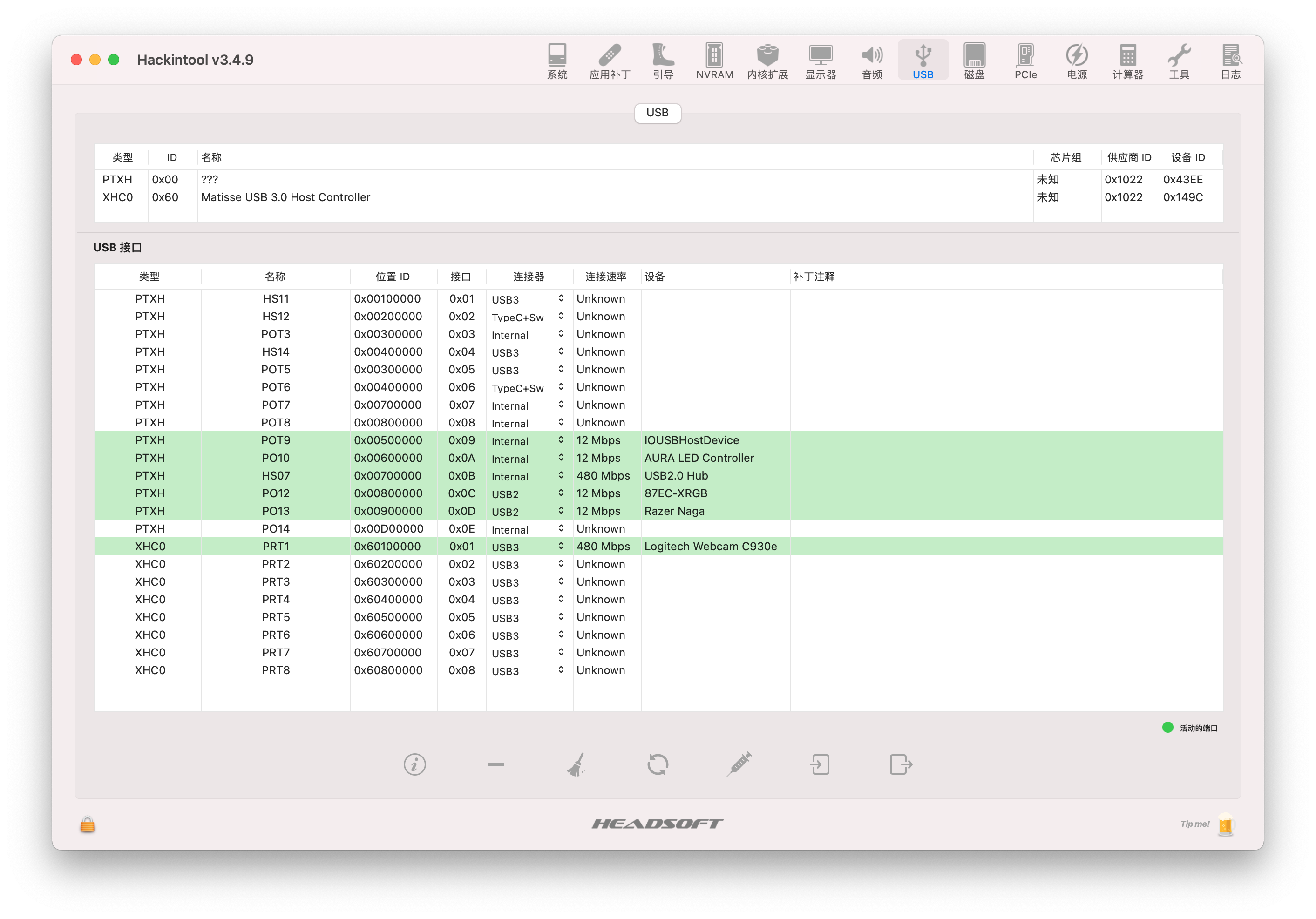The image size is (1316, 919).
Task: Open the 显示器 display section
Action: click(x=820, y=61)
